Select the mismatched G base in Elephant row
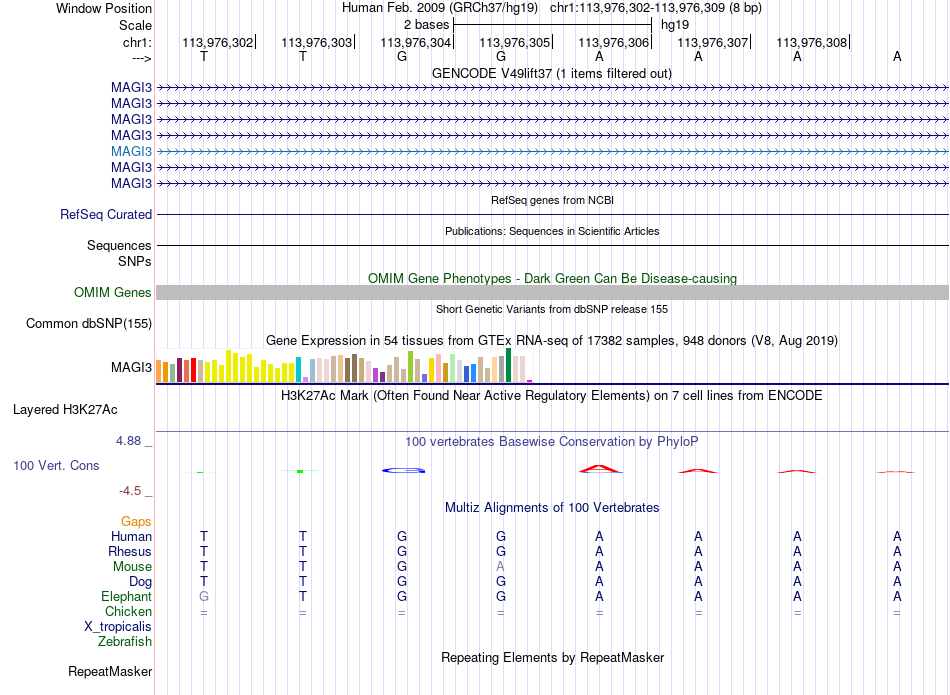The image size is (950, 695). 204,596
